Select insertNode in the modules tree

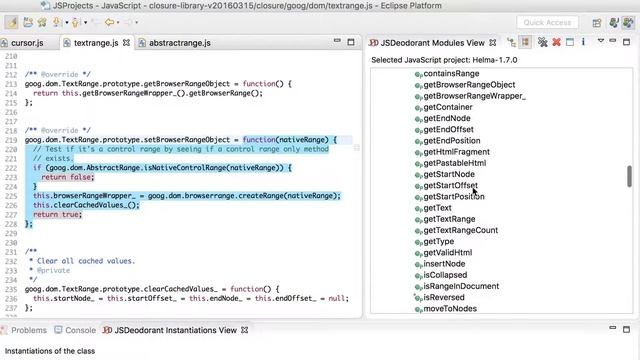(444, 264)
